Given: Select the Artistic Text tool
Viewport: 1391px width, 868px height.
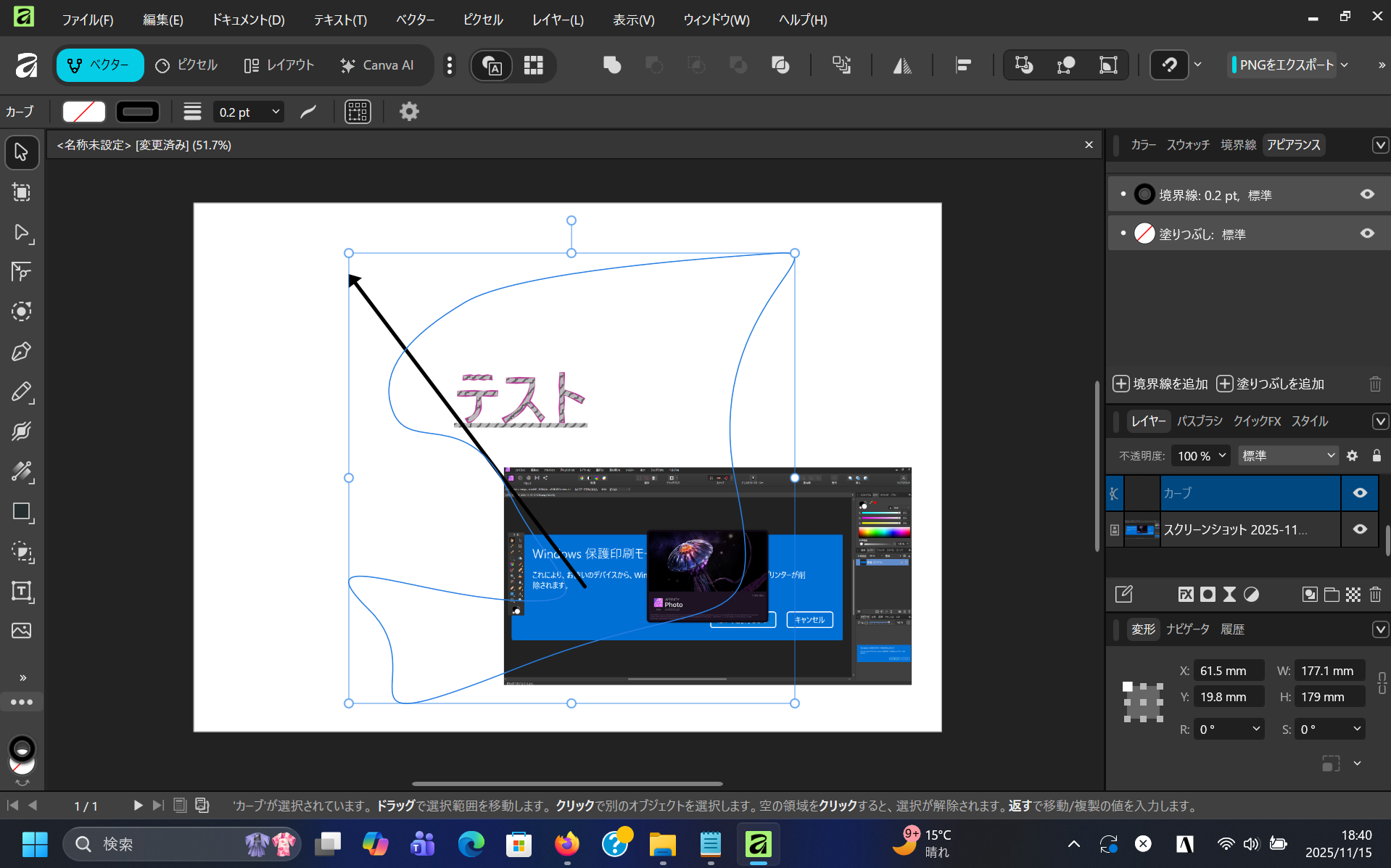Looking at the screenshot, I should [22, 592].
